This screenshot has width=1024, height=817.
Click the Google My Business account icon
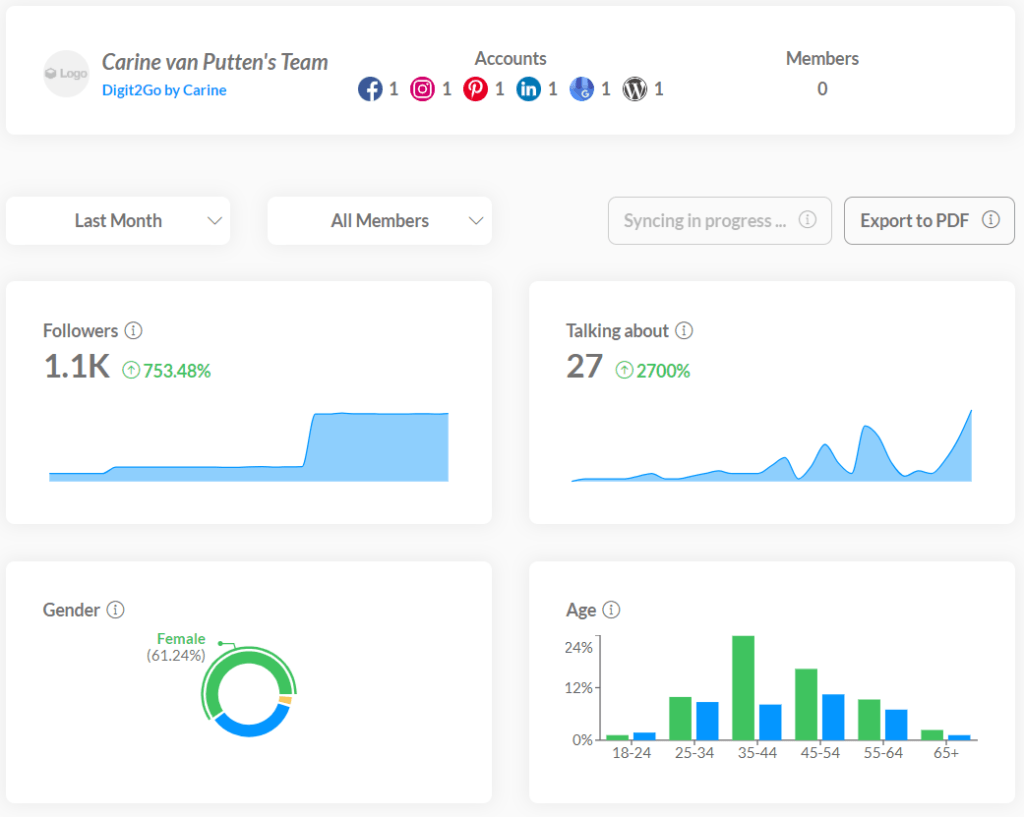click(x=583, y=88)
